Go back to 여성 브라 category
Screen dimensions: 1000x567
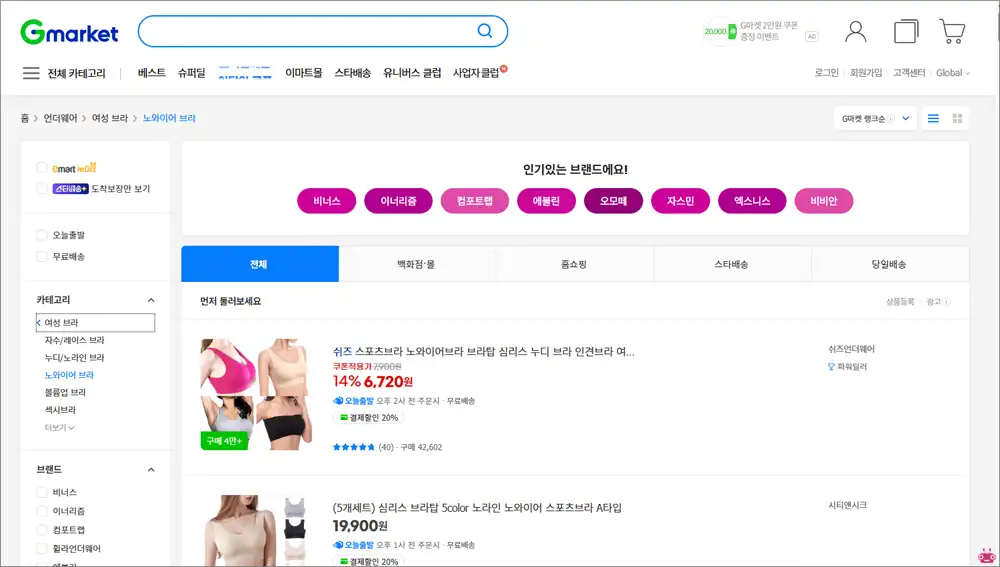coord(95,323)
